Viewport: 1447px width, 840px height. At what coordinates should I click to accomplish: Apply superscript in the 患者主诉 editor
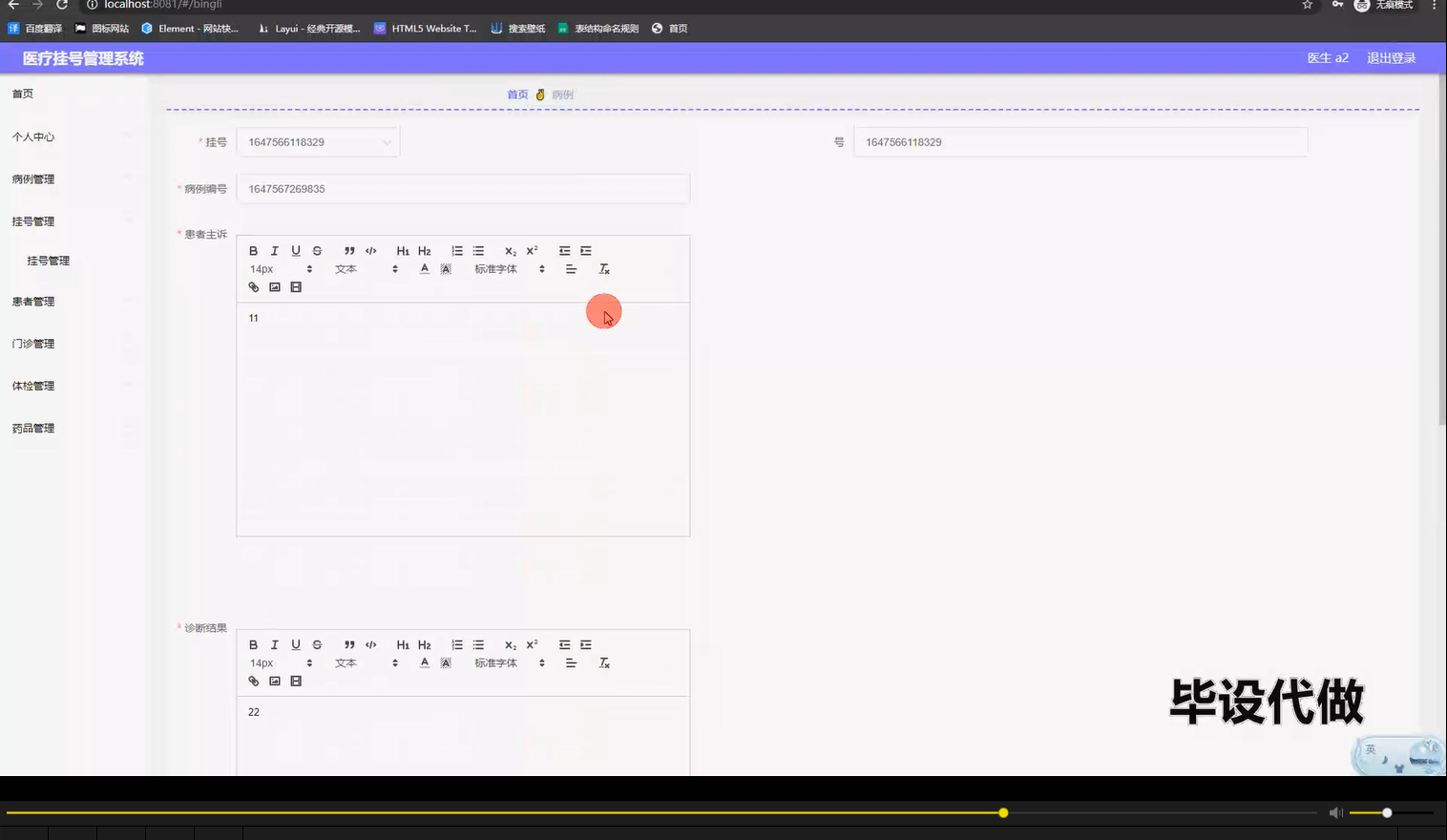point(532,251)
